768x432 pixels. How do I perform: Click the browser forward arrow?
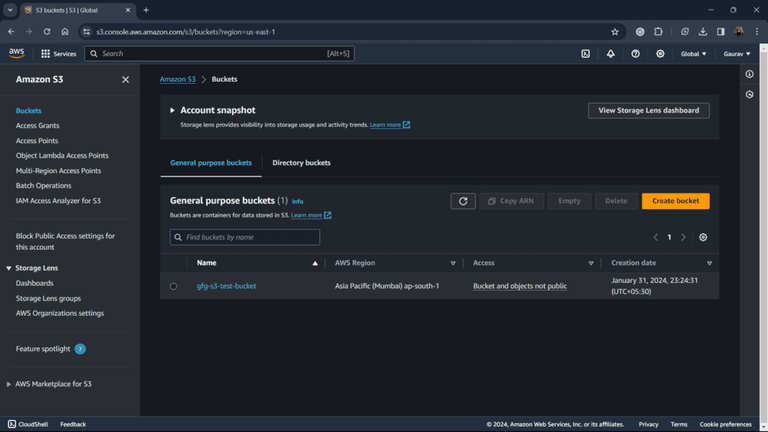28,32
